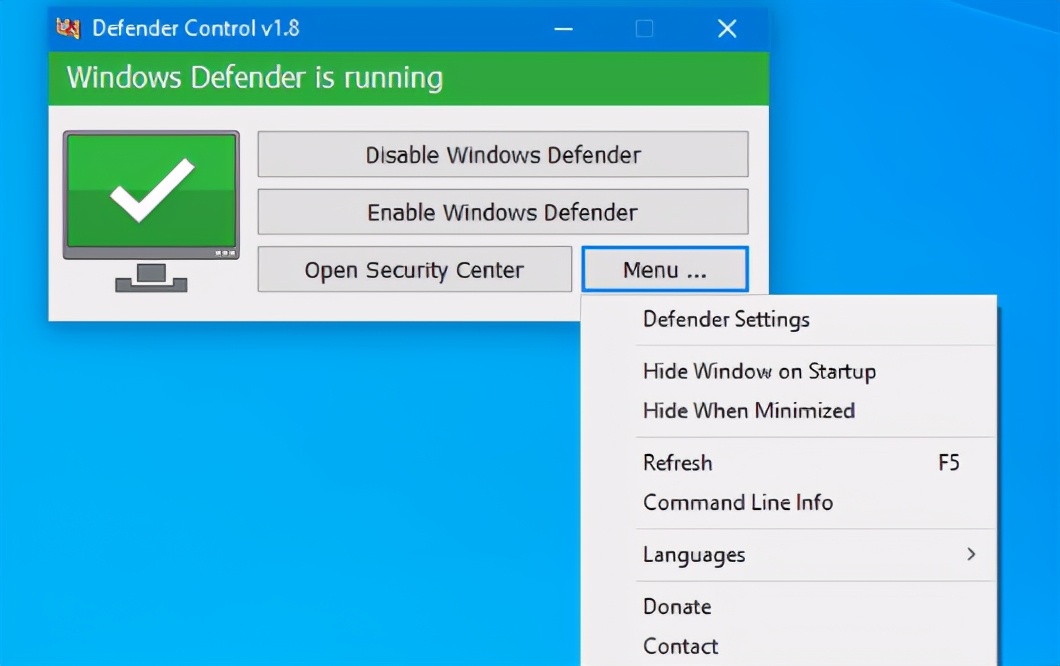Open Security Center via its button
1060x666 pixels.
[x=414, y=270]
